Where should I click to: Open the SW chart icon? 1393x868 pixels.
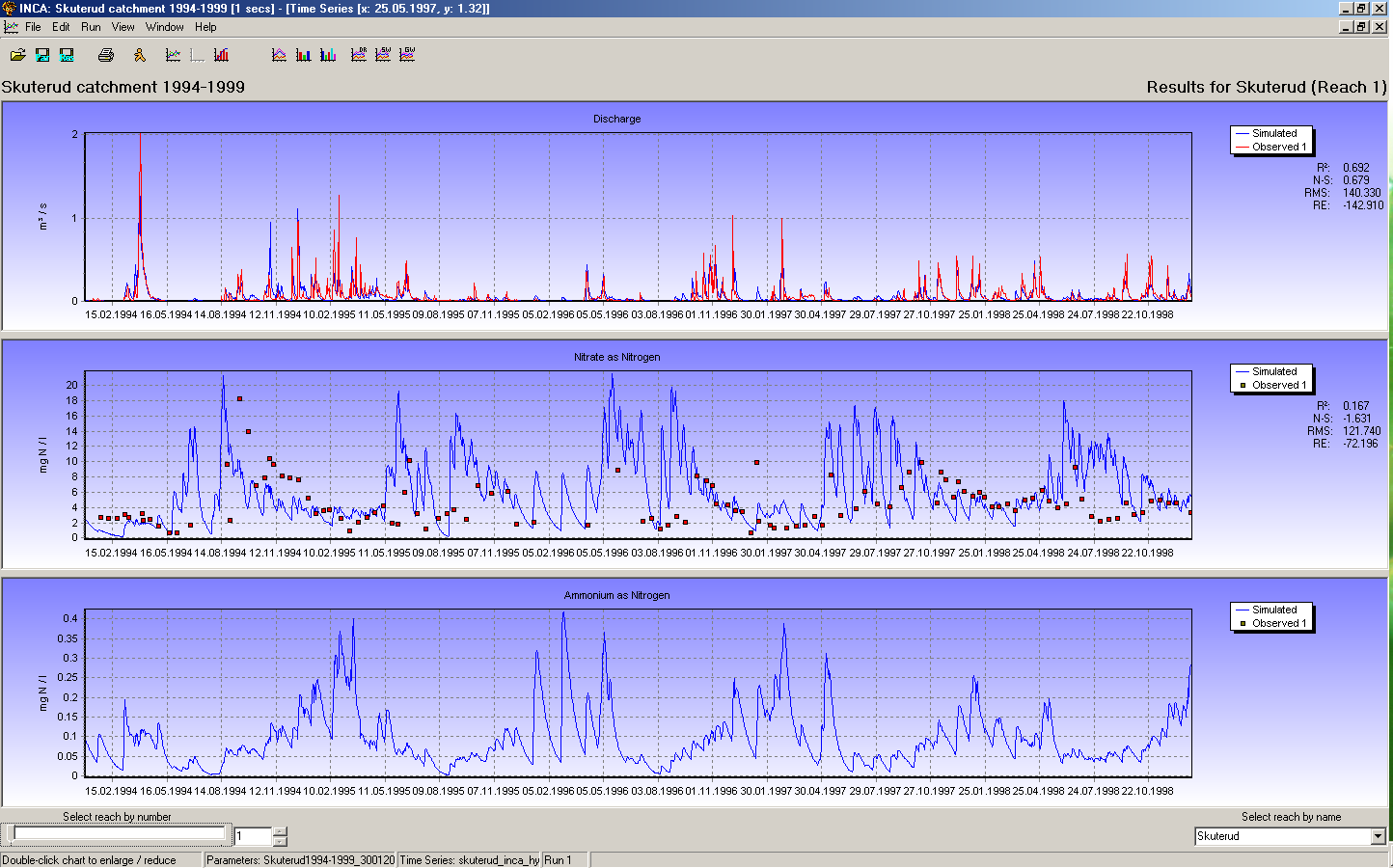point(383,55)
